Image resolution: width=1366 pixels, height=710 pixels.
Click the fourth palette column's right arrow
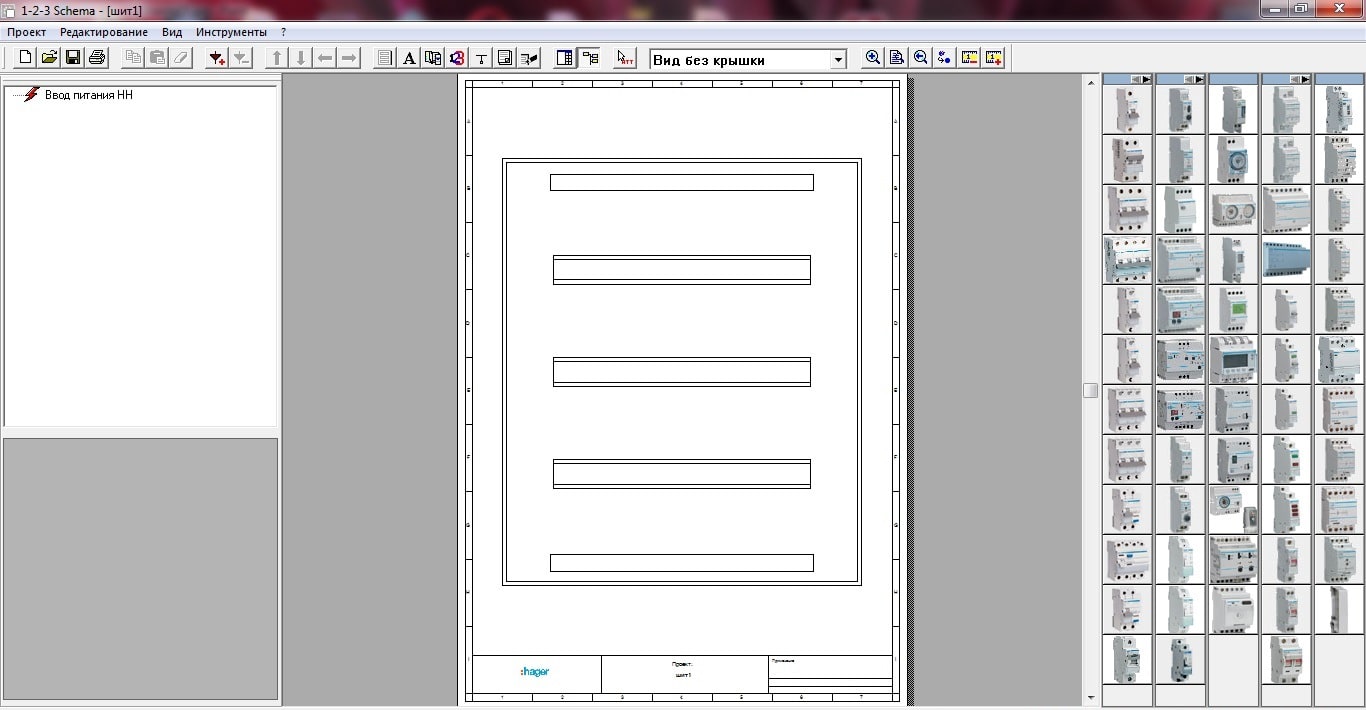tap(1304, 79)
